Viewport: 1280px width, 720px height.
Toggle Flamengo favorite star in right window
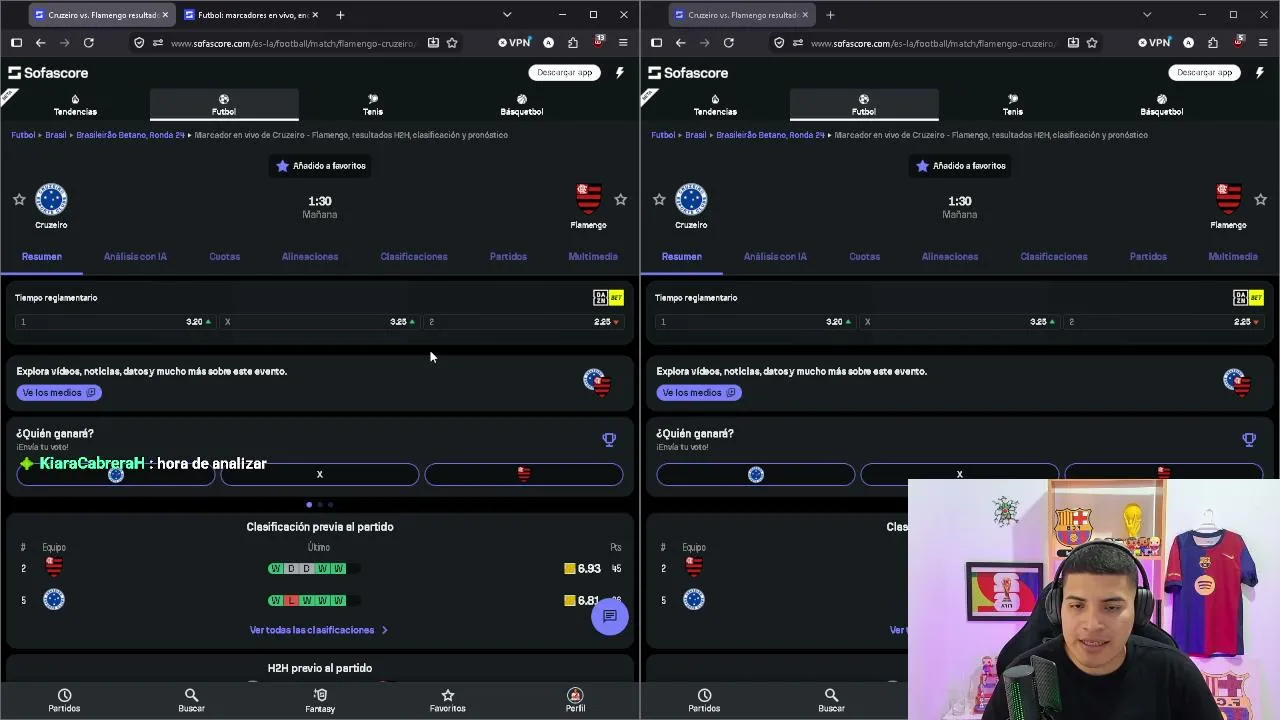coord(1261,200)
